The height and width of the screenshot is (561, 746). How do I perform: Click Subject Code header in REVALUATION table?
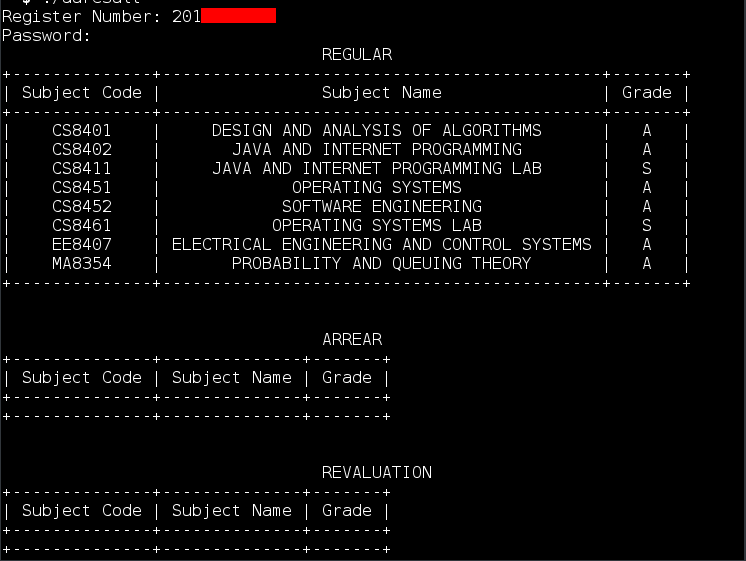82,511
